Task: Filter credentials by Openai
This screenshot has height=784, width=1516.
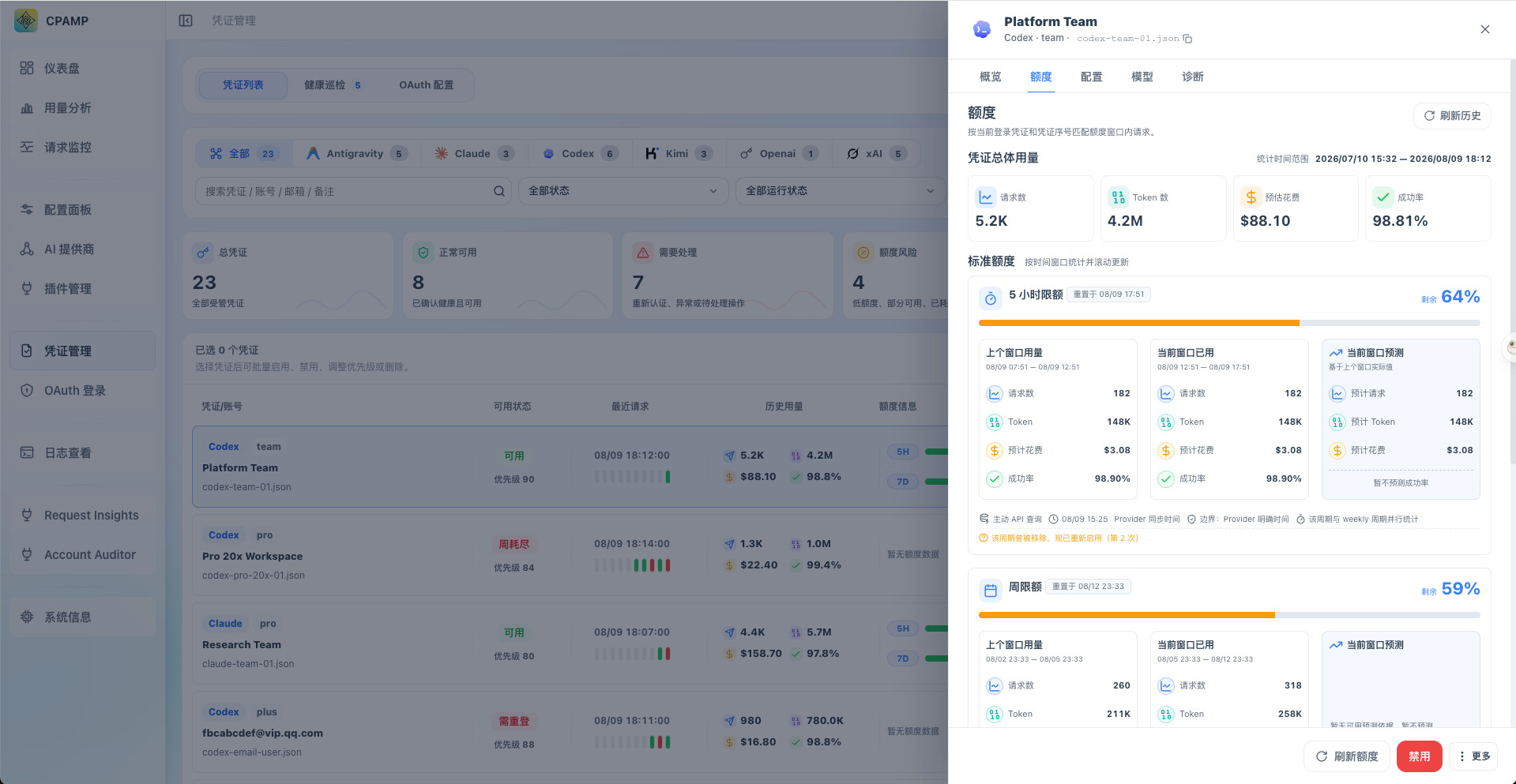Action: pos(780,154)
